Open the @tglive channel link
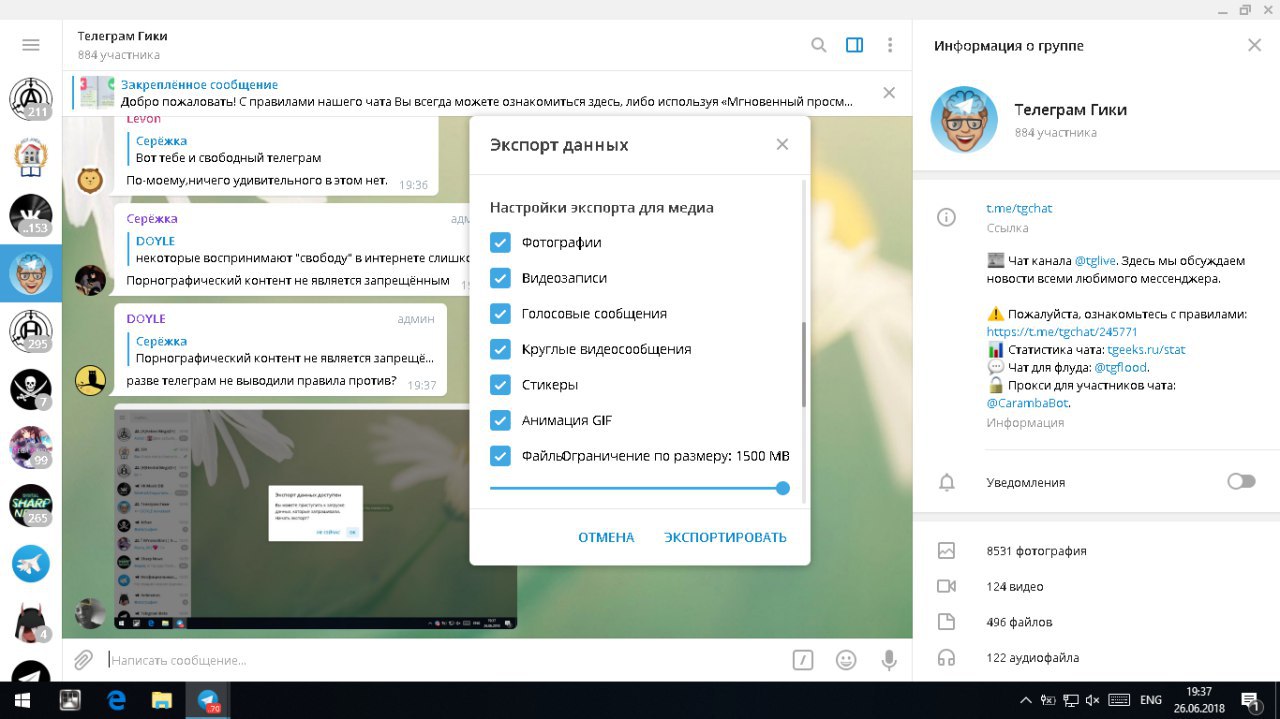 [x=1095, y=260]
